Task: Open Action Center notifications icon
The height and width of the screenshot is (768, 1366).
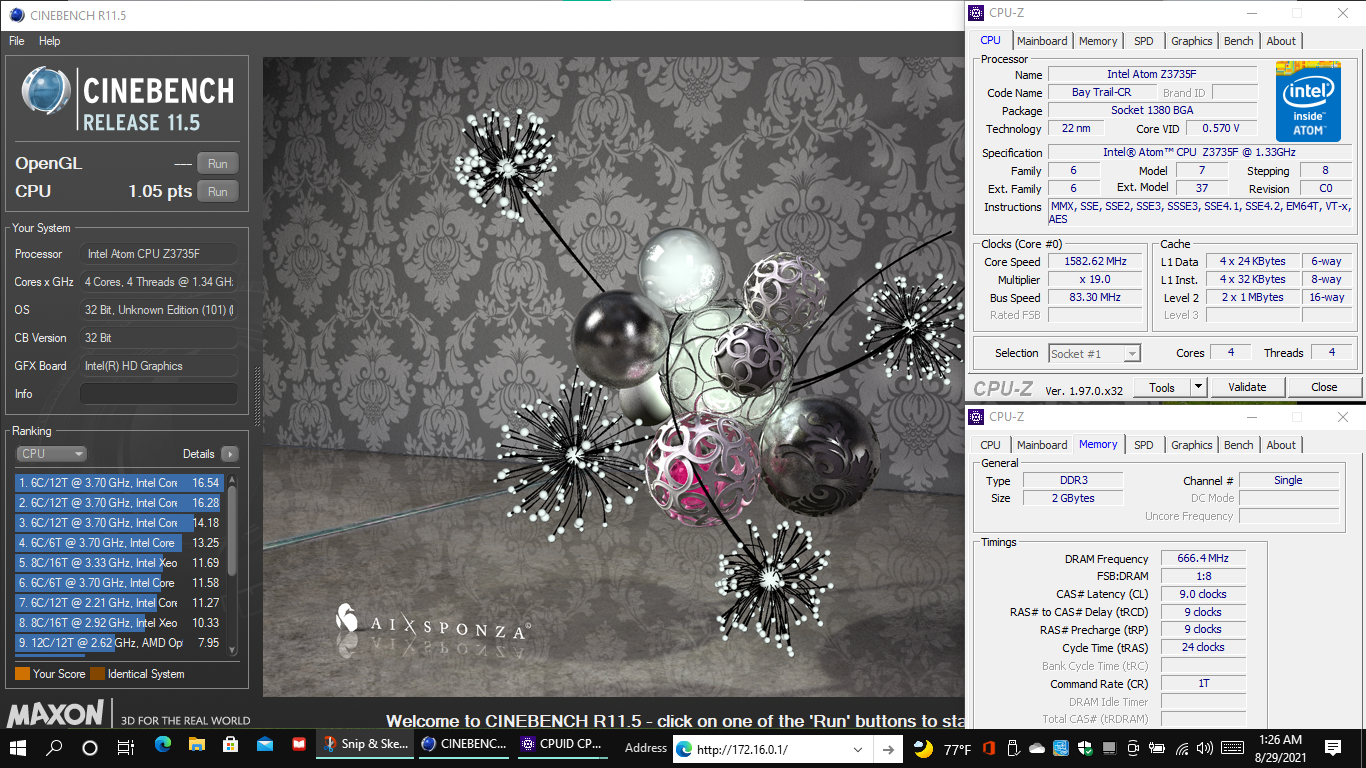Action: click(x=1332, y=748)
